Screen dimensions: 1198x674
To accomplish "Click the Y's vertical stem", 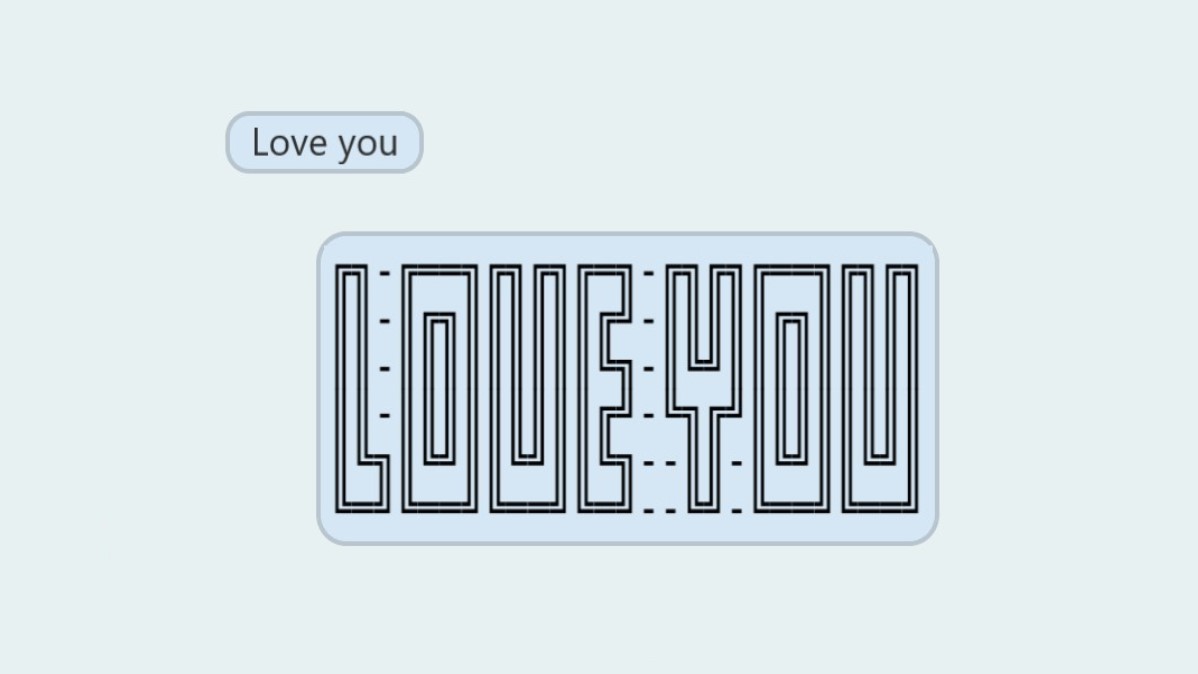I will click(704, 461).
